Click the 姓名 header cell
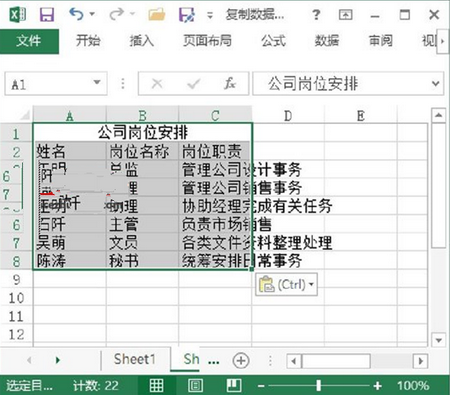 click(x=69, y=152)
